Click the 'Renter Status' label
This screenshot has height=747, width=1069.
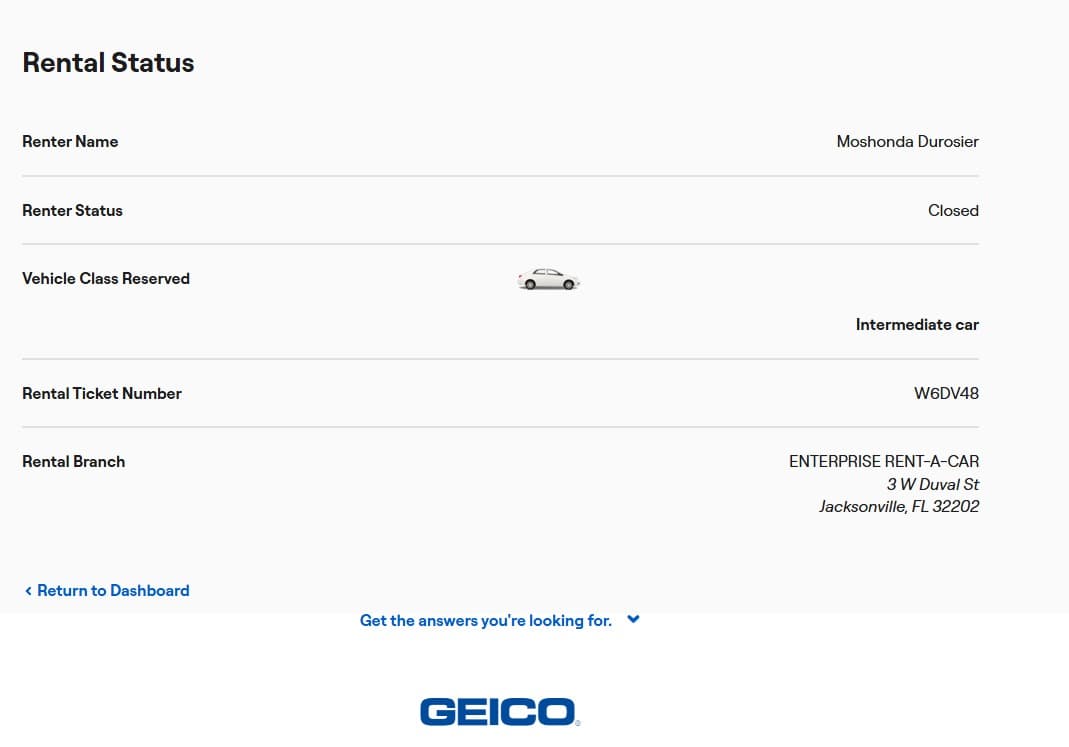pos(72,211)
